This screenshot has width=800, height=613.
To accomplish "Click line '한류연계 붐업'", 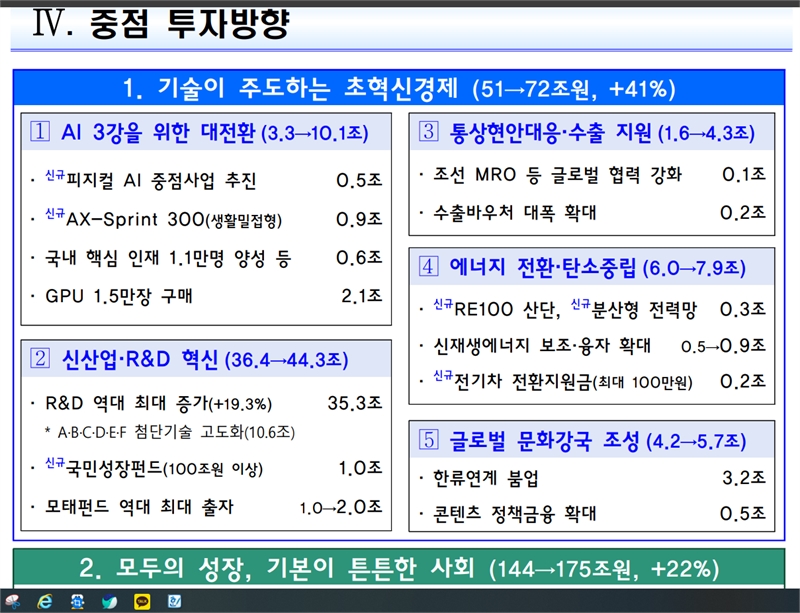I will pyautogui.click(x=485, y=478).
